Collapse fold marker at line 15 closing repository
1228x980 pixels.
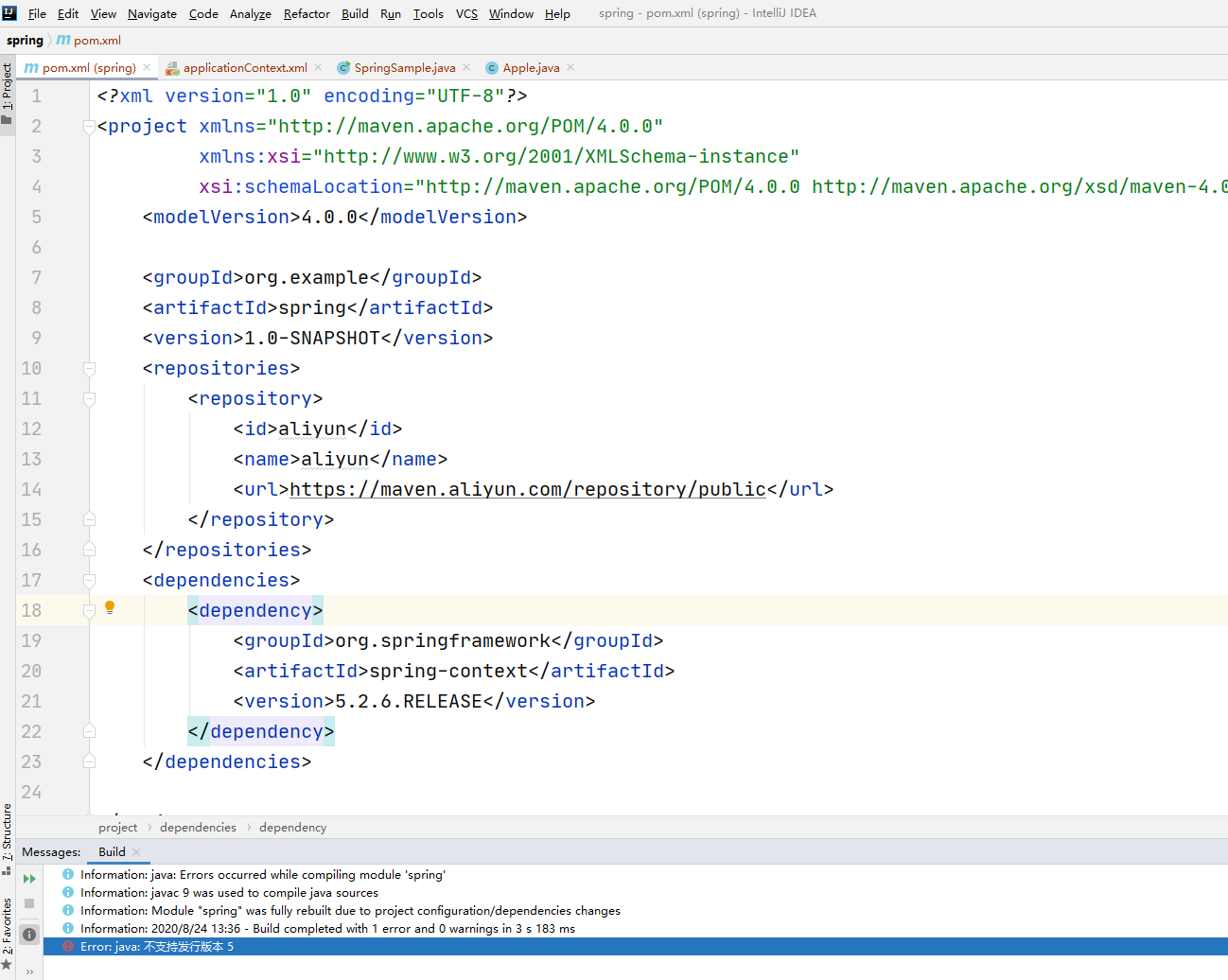(89, 519)
